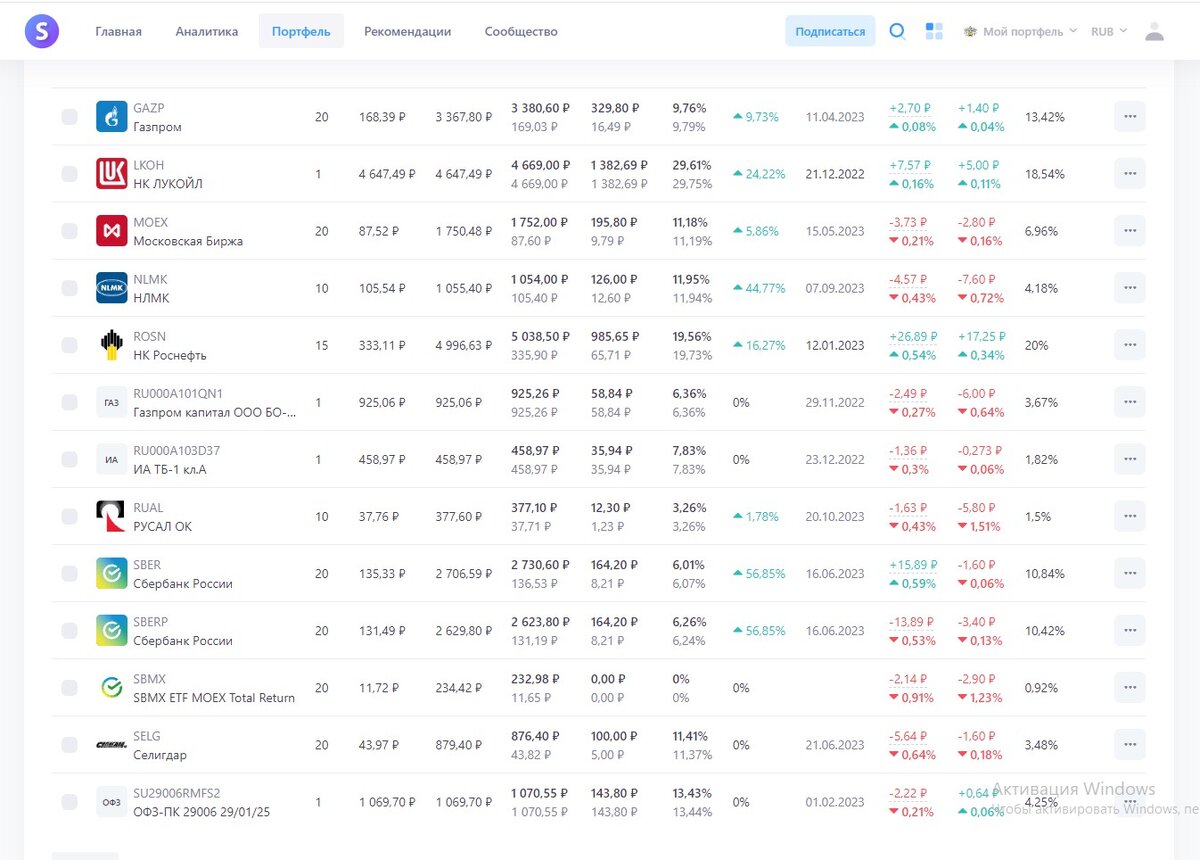Open the three-dots menu for GAZP row
This screenshot has height=860, width=1200.
1130,117
